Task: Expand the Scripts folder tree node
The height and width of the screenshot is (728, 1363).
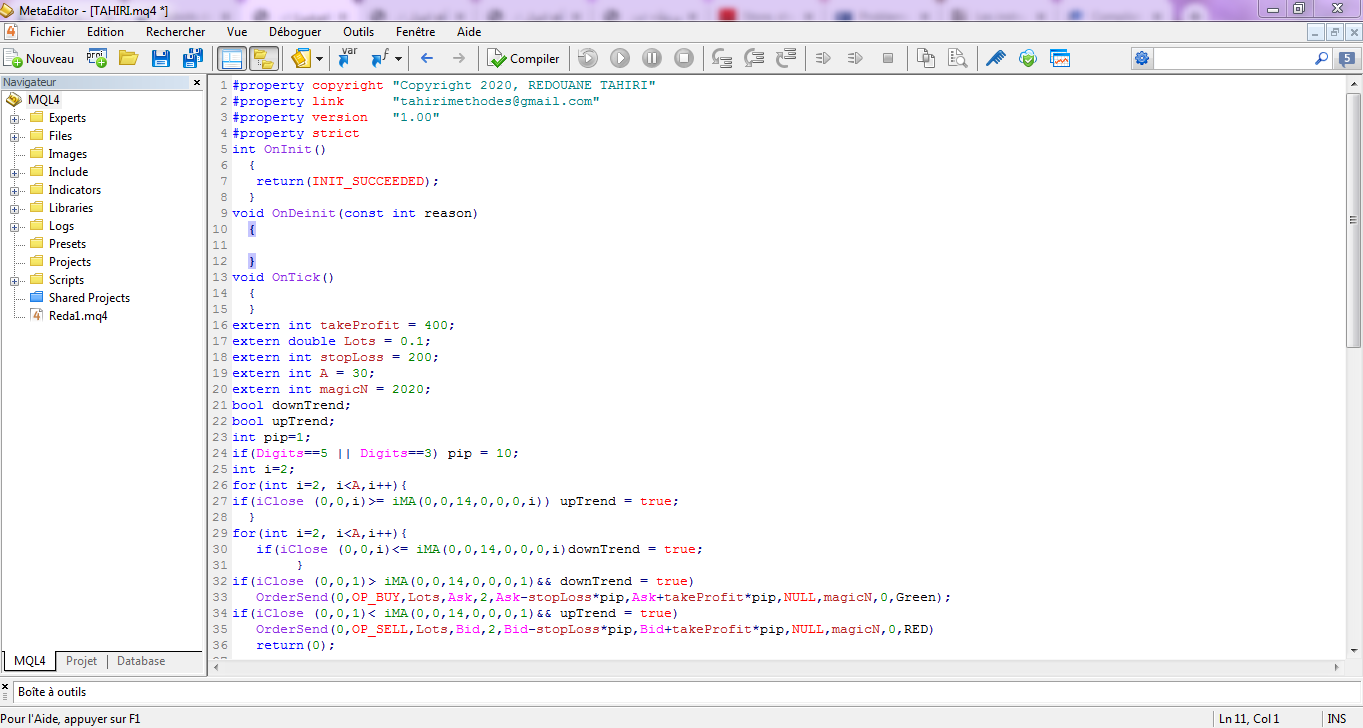Action: [x=15, y=280]
